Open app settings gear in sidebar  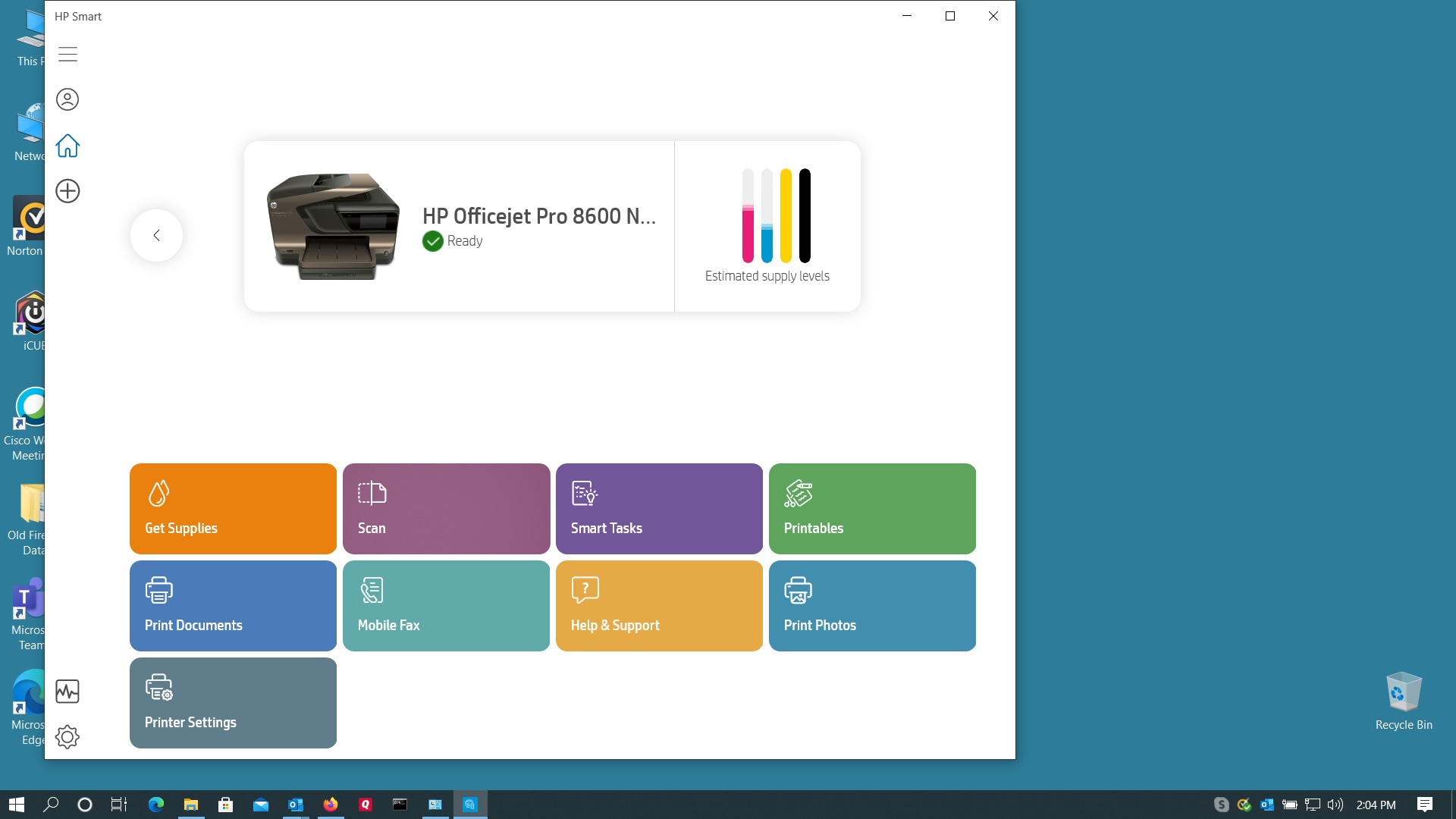(x=67, y=736)
